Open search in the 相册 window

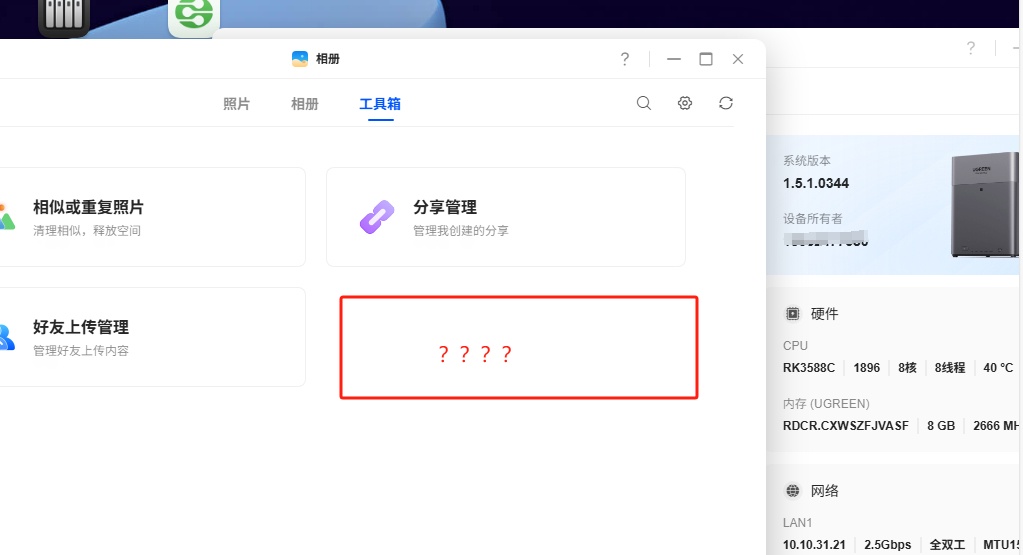click(x=644, y=103)
